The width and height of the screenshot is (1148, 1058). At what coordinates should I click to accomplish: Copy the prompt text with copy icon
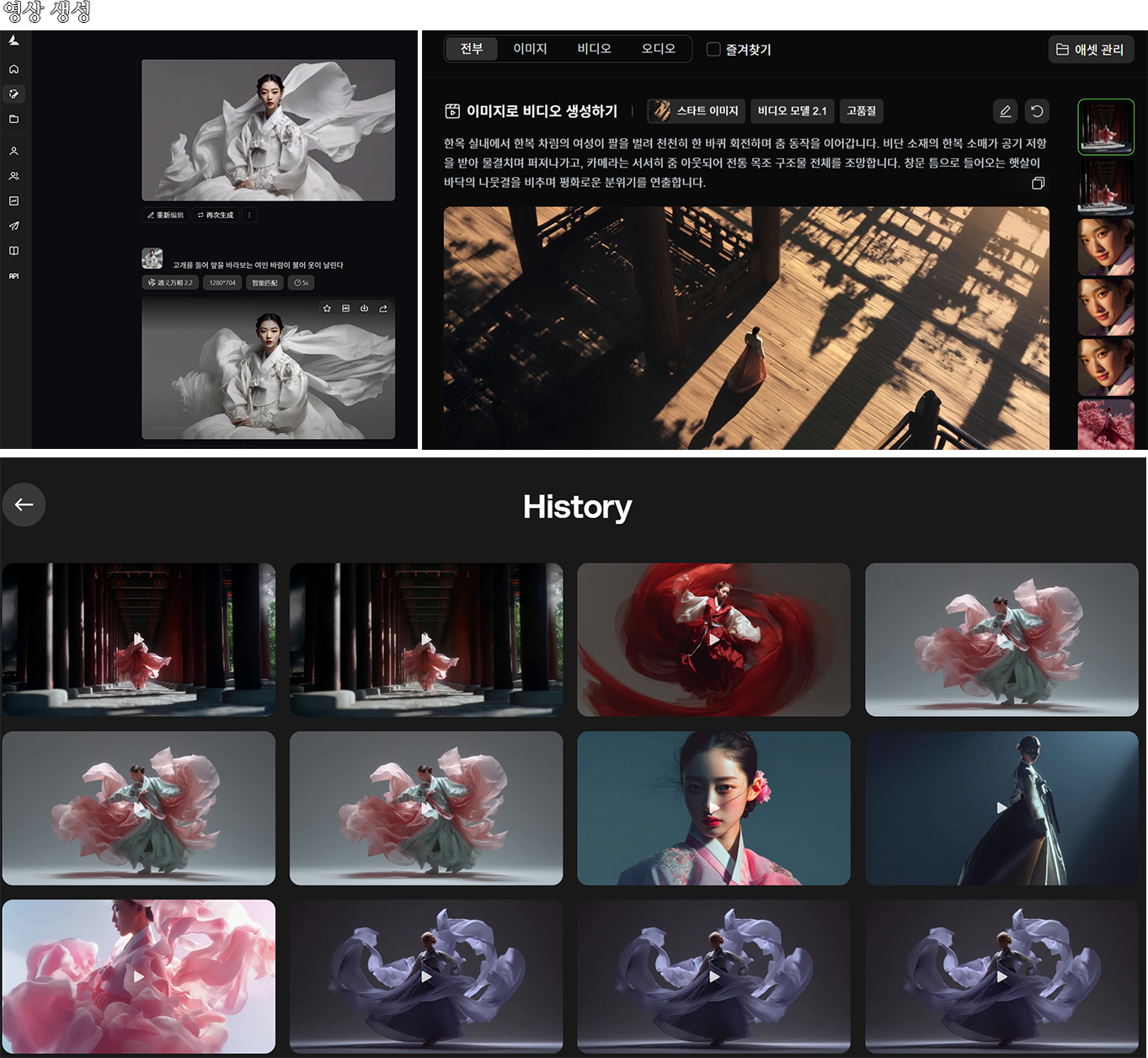(1038, 183)
